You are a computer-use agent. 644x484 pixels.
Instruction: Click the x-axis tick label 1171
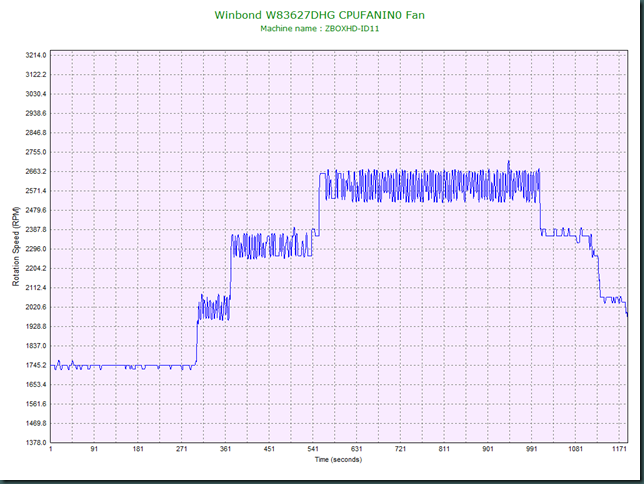[619, 449]
